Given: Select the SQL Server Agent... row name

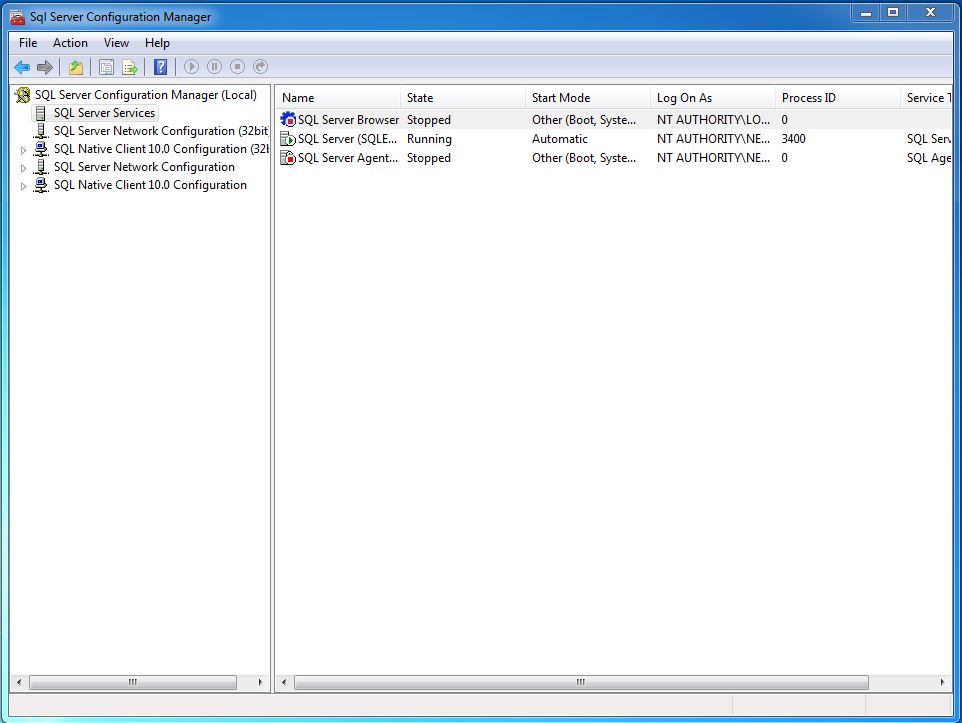Looking at the screenshot, I should click(348, 158).
